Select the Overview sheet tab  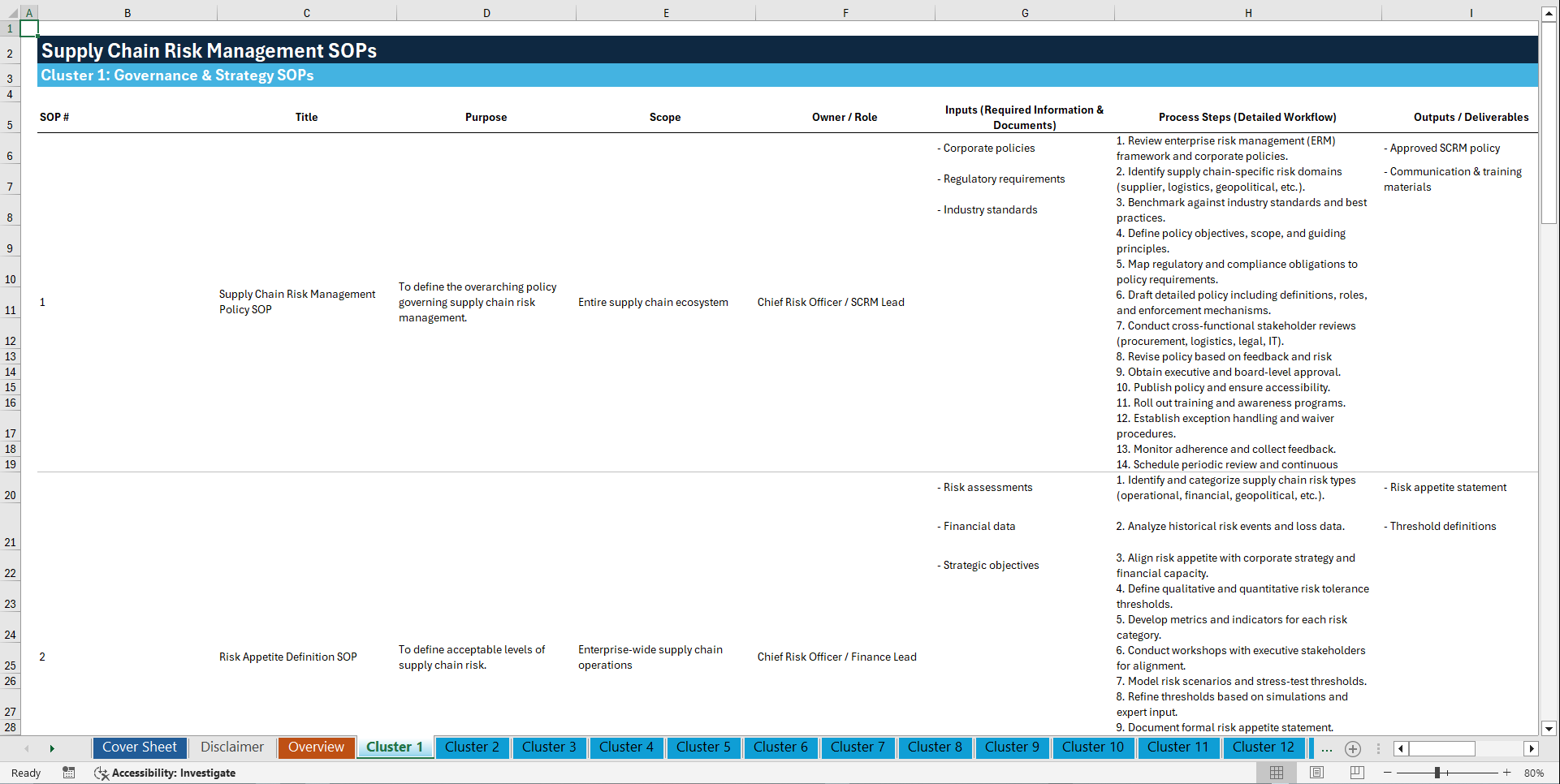pos(316,747)
